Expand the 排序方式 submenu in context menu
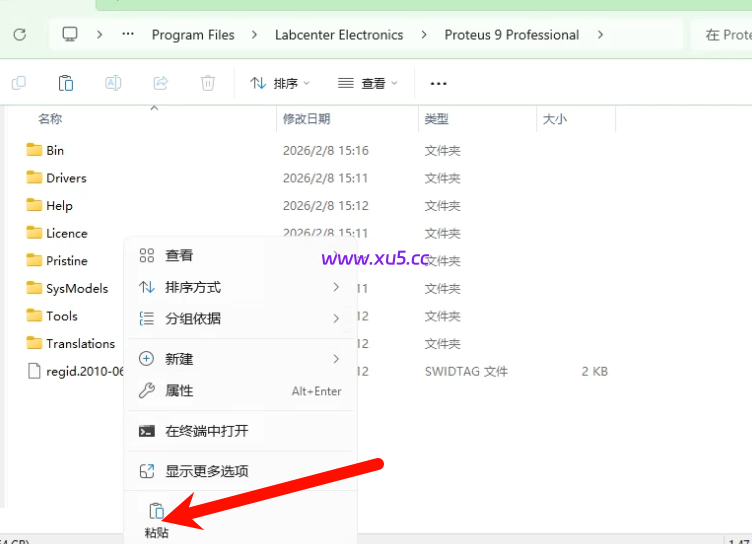The image size is (752, 544). 240,288
